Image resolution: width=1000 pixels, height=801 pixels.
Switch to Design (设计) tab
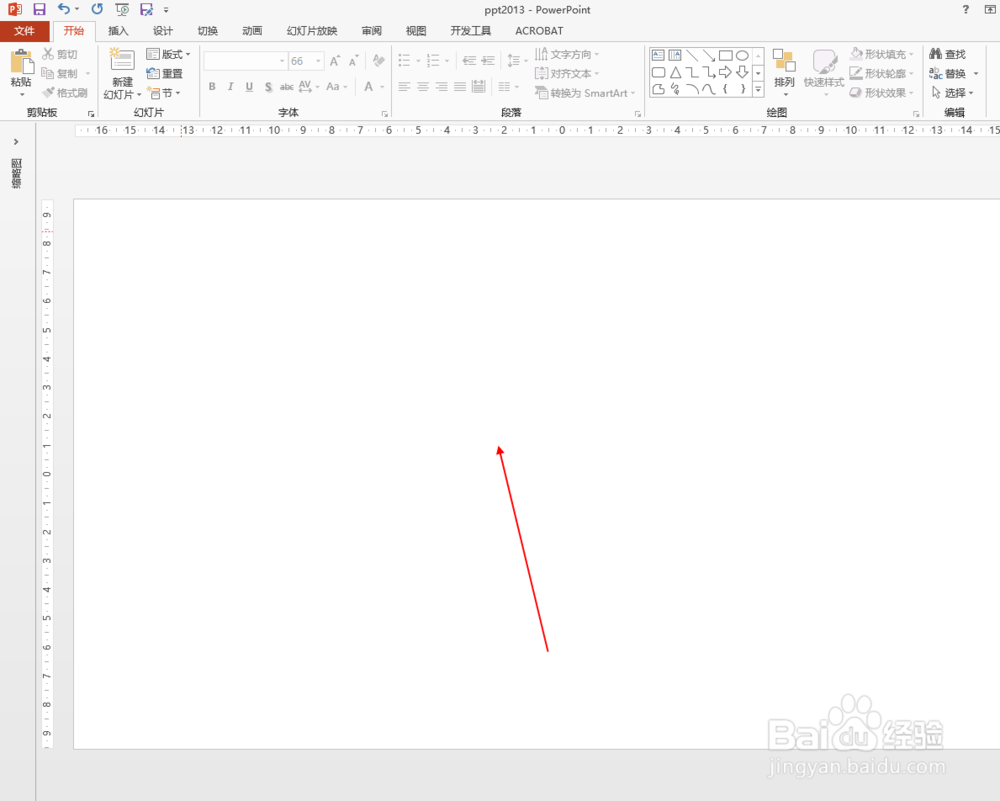[x=163, y=31]
